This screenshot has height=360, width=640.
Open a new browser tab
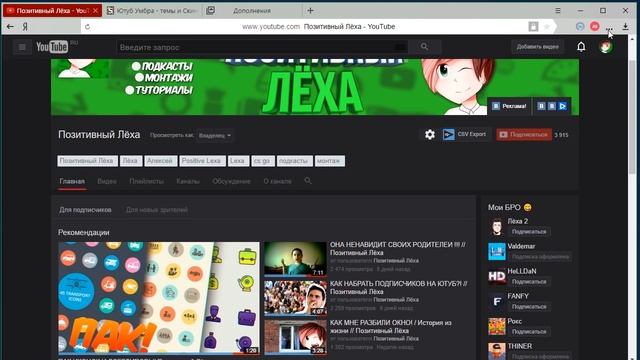311,11
